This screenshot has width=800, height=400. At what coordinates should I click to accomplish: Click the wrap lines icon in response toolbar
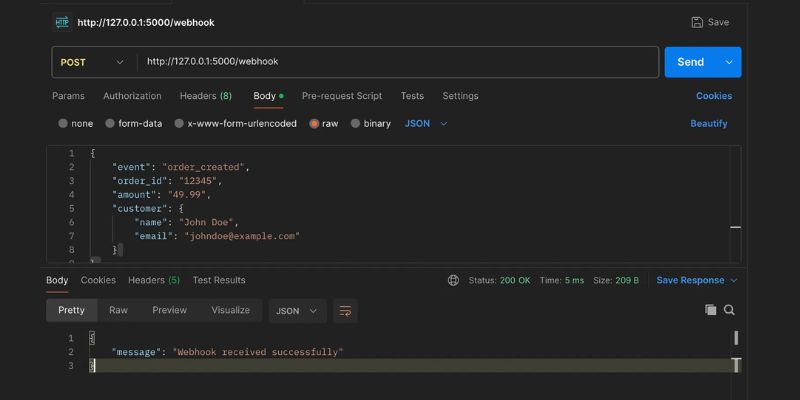tap(345, 311)
